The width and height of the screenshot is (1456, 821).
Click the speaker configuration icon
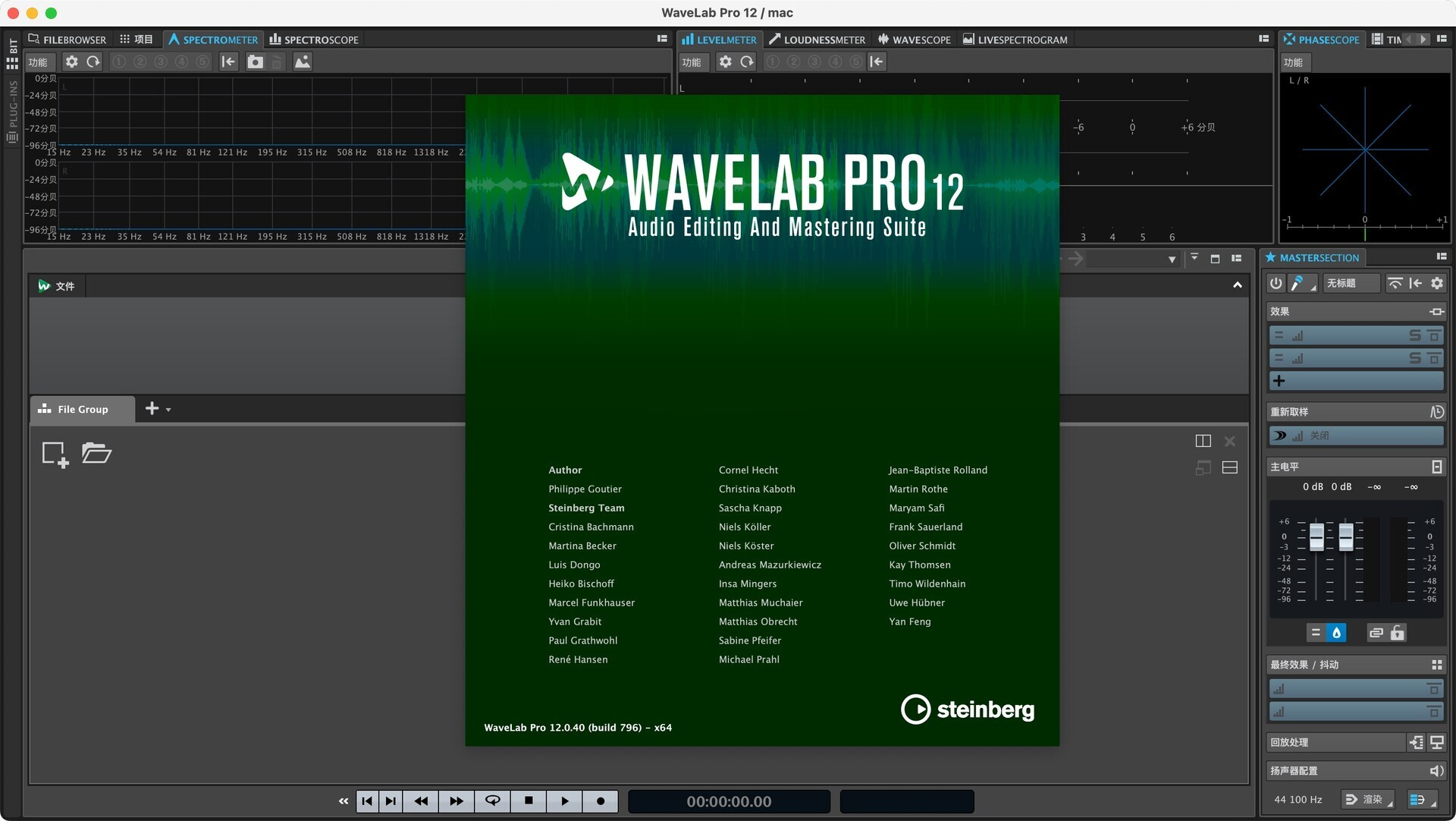click(1436, 771)
